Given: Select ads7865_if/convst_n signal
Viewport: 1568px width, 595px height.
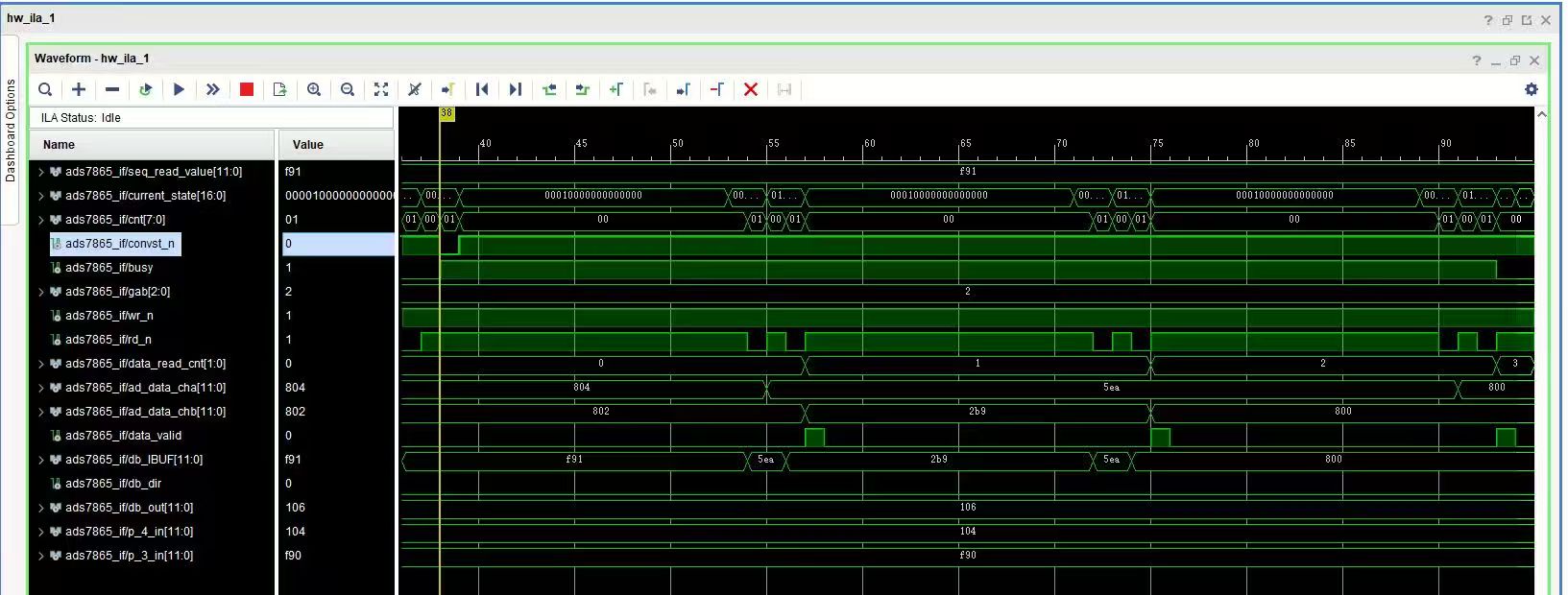Looking at the screenshot, I should [x=115, y=244].
